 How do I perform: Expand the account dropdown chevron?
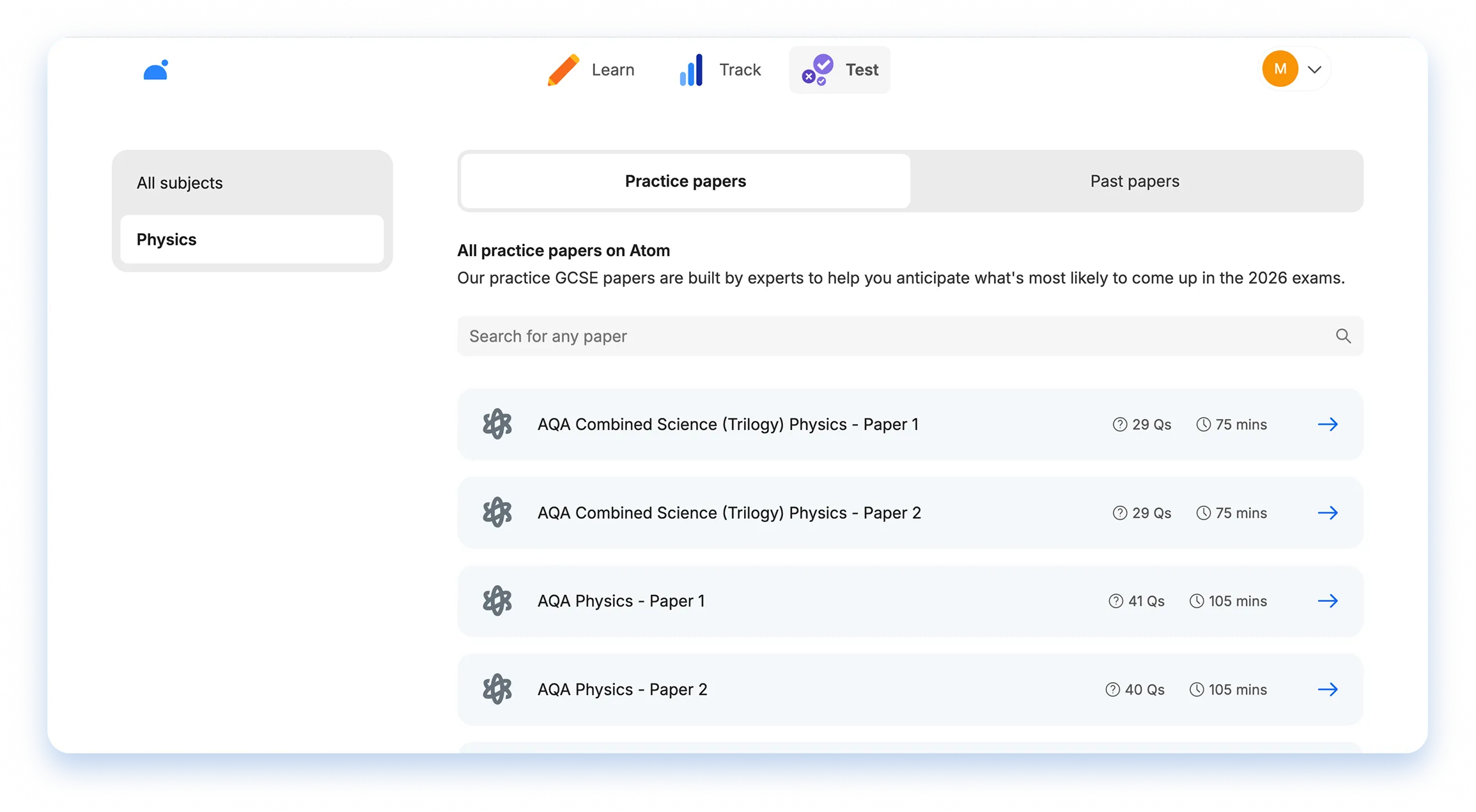click(1314, 70)
